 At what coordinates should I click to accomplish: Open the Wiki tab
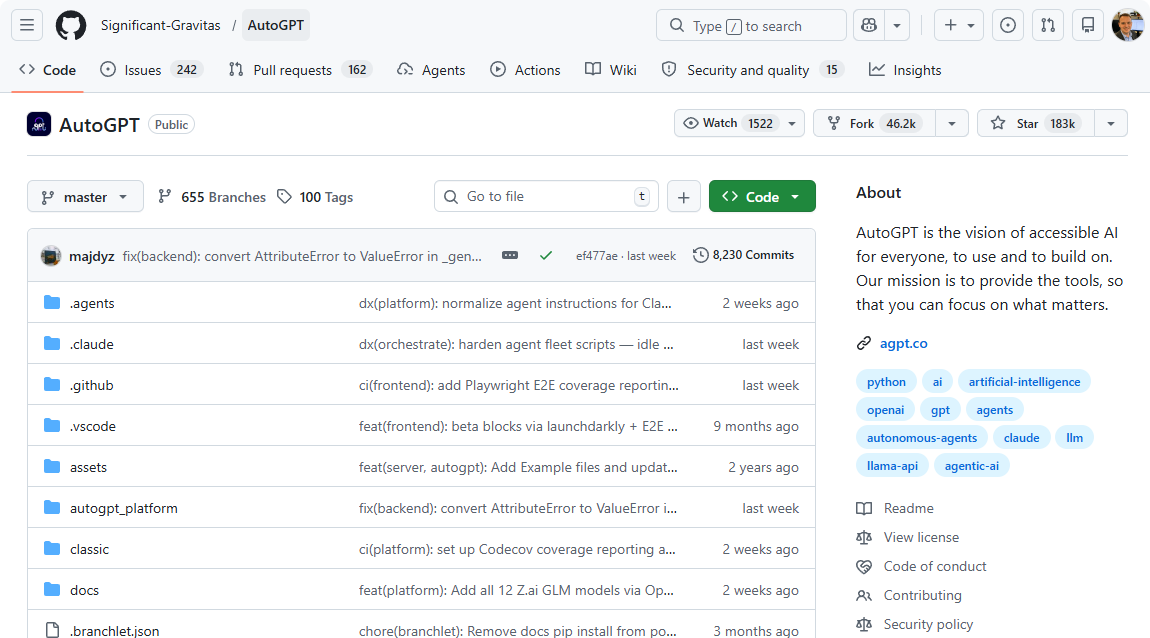(x=611, y=70)
